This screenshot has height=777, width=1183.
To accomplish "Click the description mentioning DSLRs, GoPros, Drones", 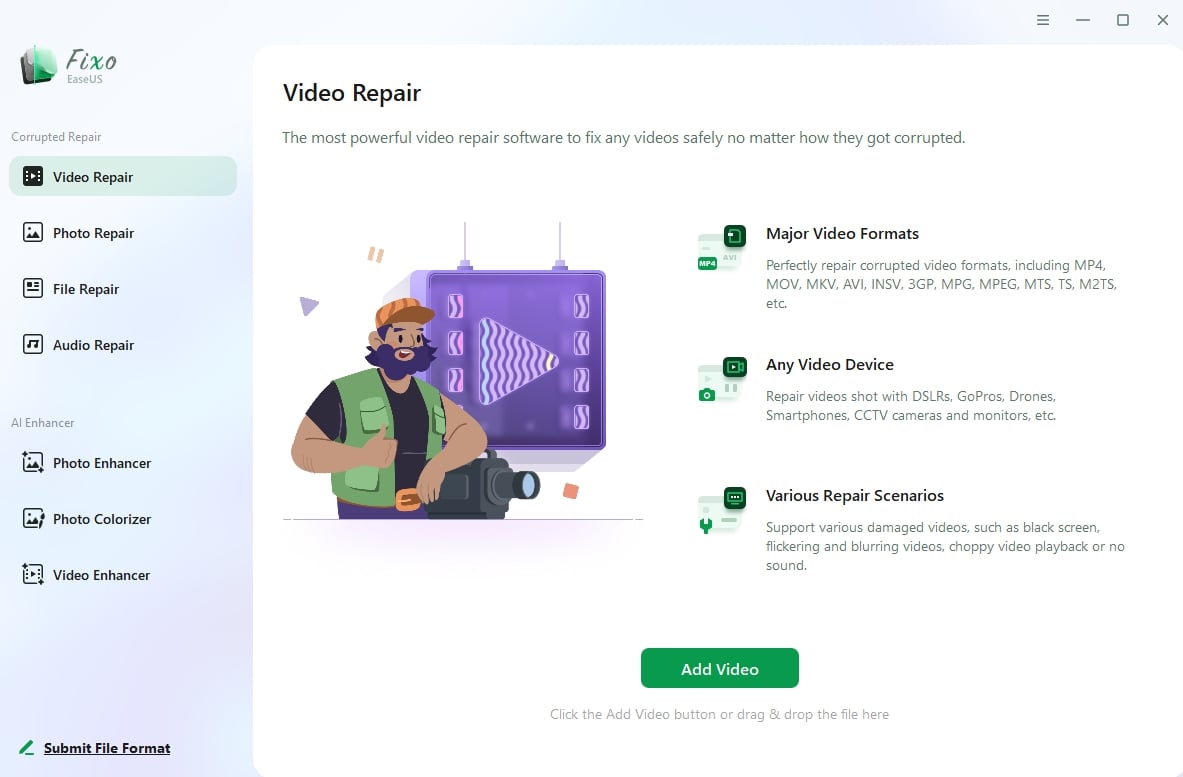I will 911,406.
